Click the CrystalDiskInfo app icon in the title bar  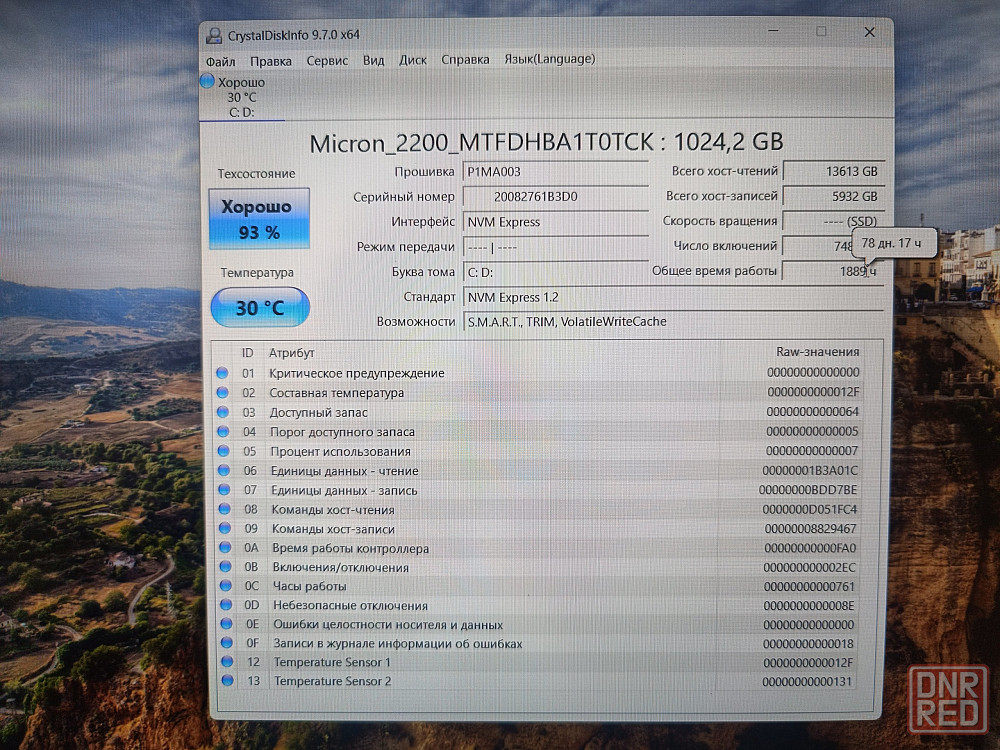pyautogui.click(x=215, y=35)
